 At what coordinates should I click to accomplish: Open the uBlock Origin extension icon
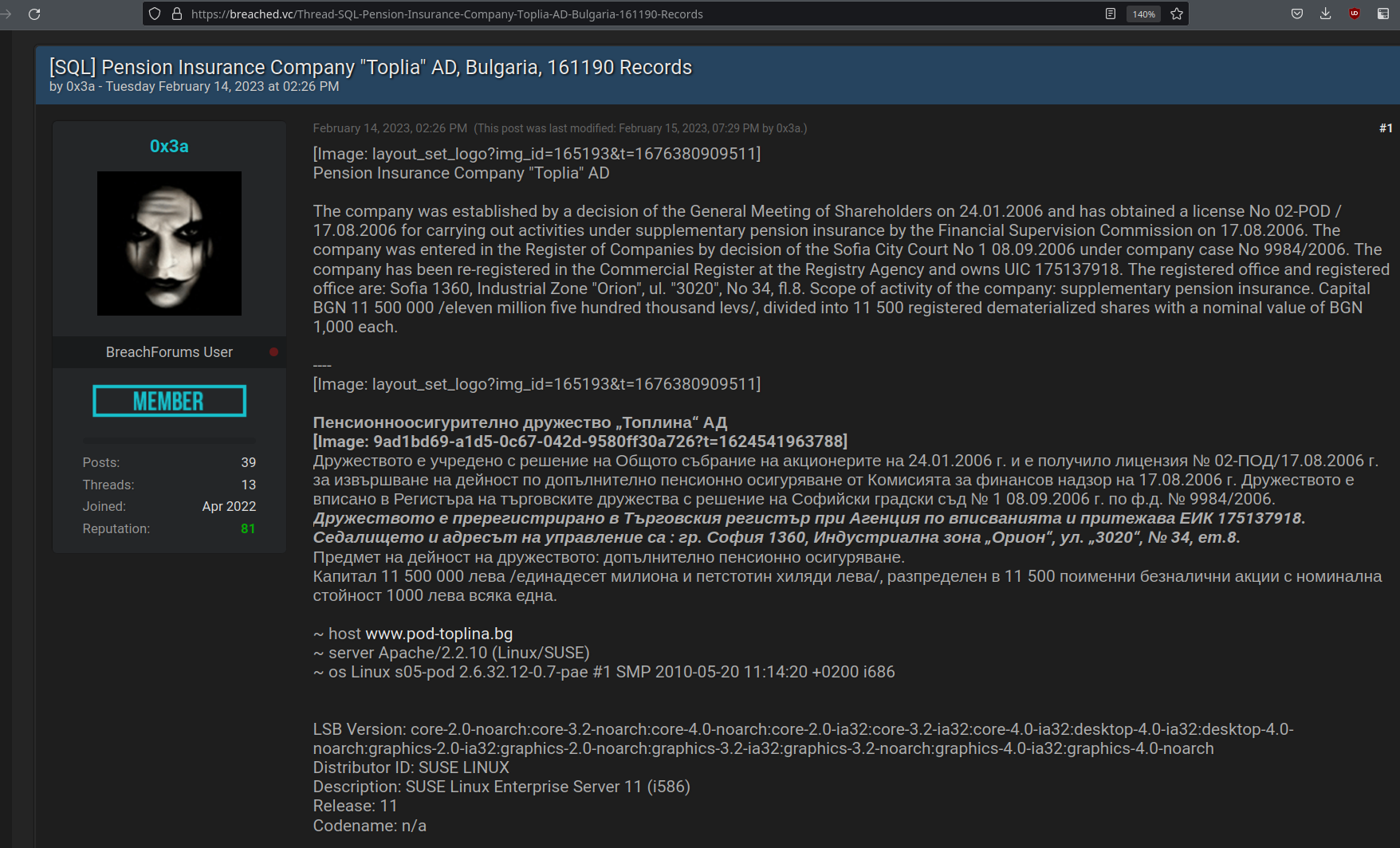(x=1355, y=14)
